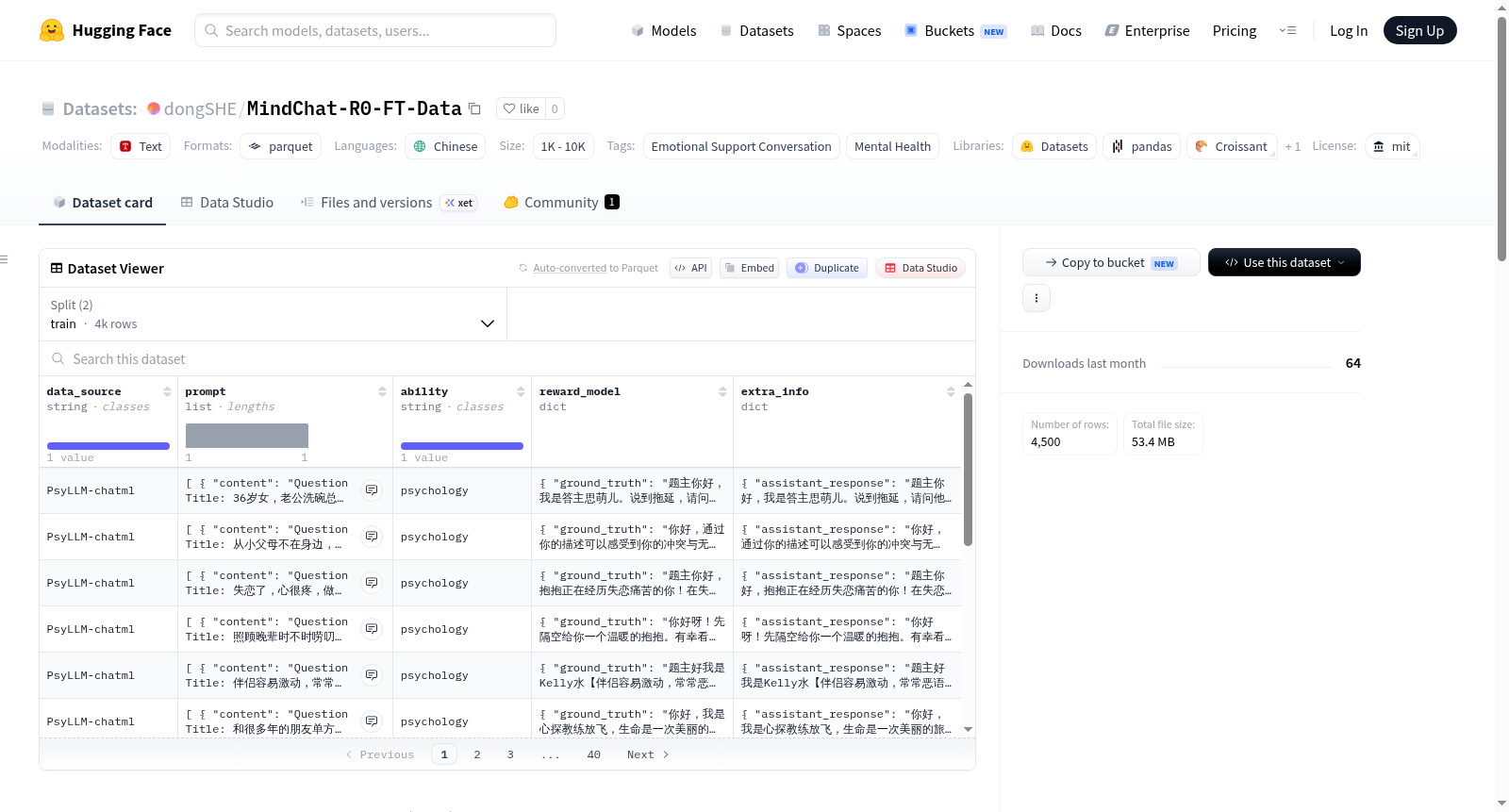The width and height of the screenshot is (1509, 812).
Task: Click the Chinese language tag
Action: tap(445, 146)
